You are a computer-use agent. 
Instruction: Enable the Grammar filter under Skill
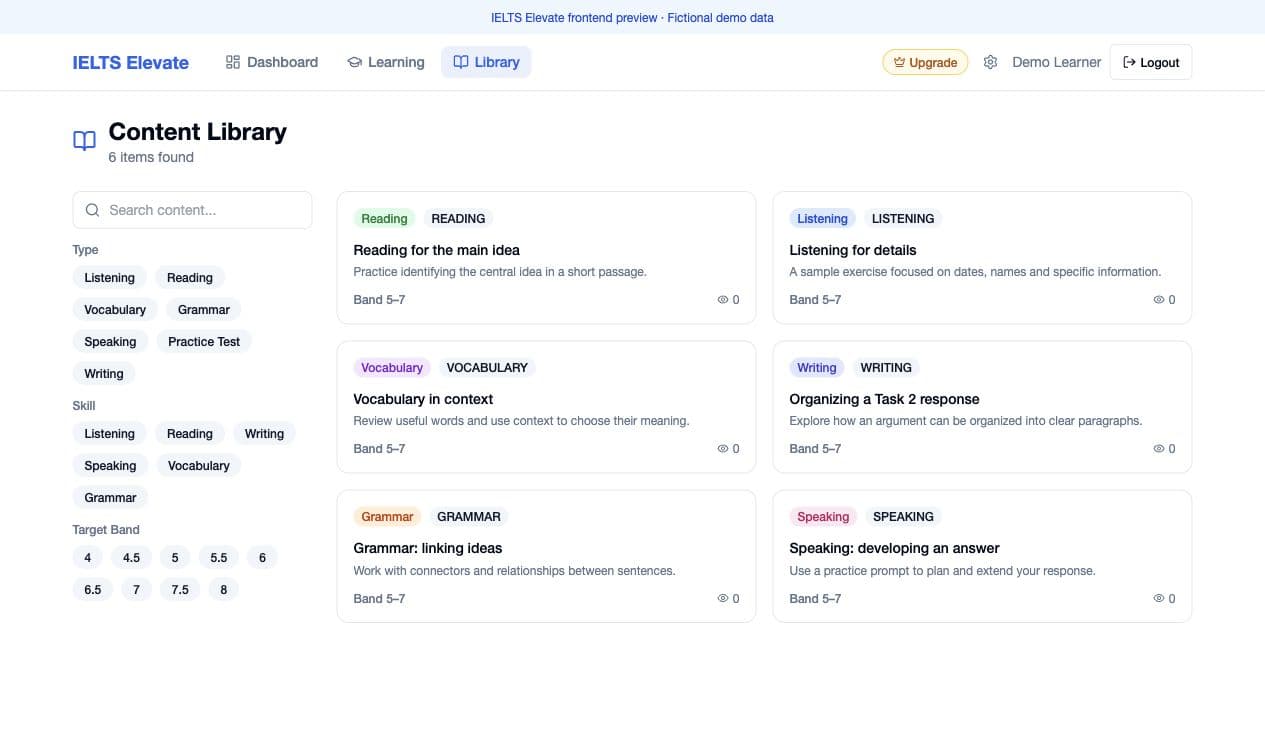(x=110, y=498)
